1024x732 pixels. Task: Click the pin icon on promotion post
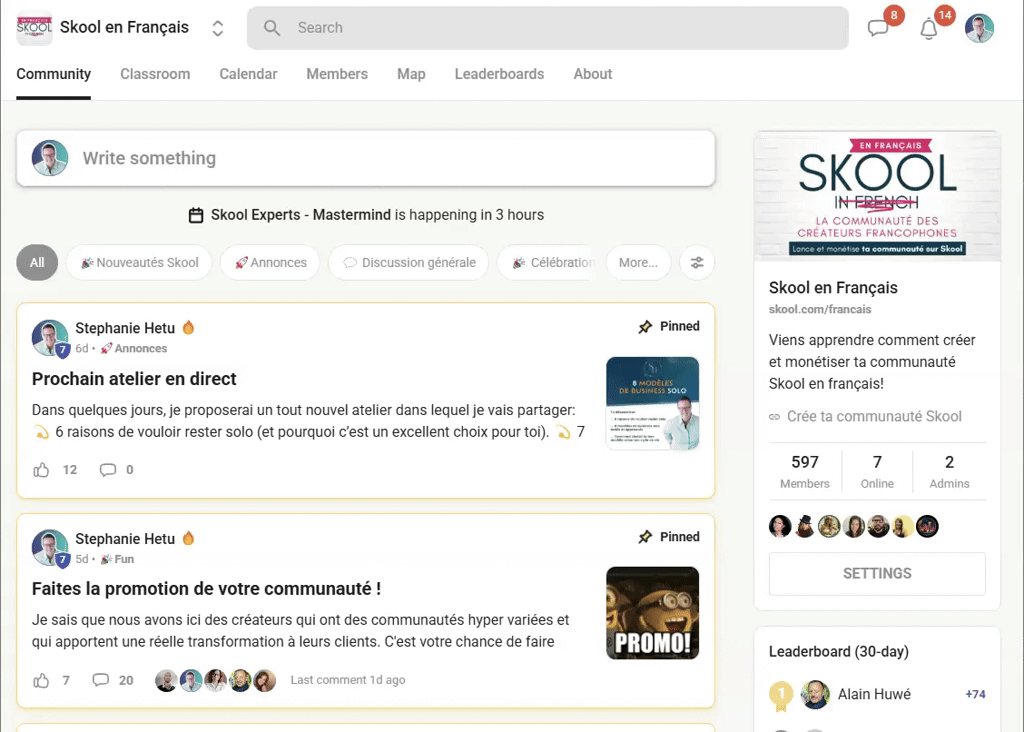[645, 537]
